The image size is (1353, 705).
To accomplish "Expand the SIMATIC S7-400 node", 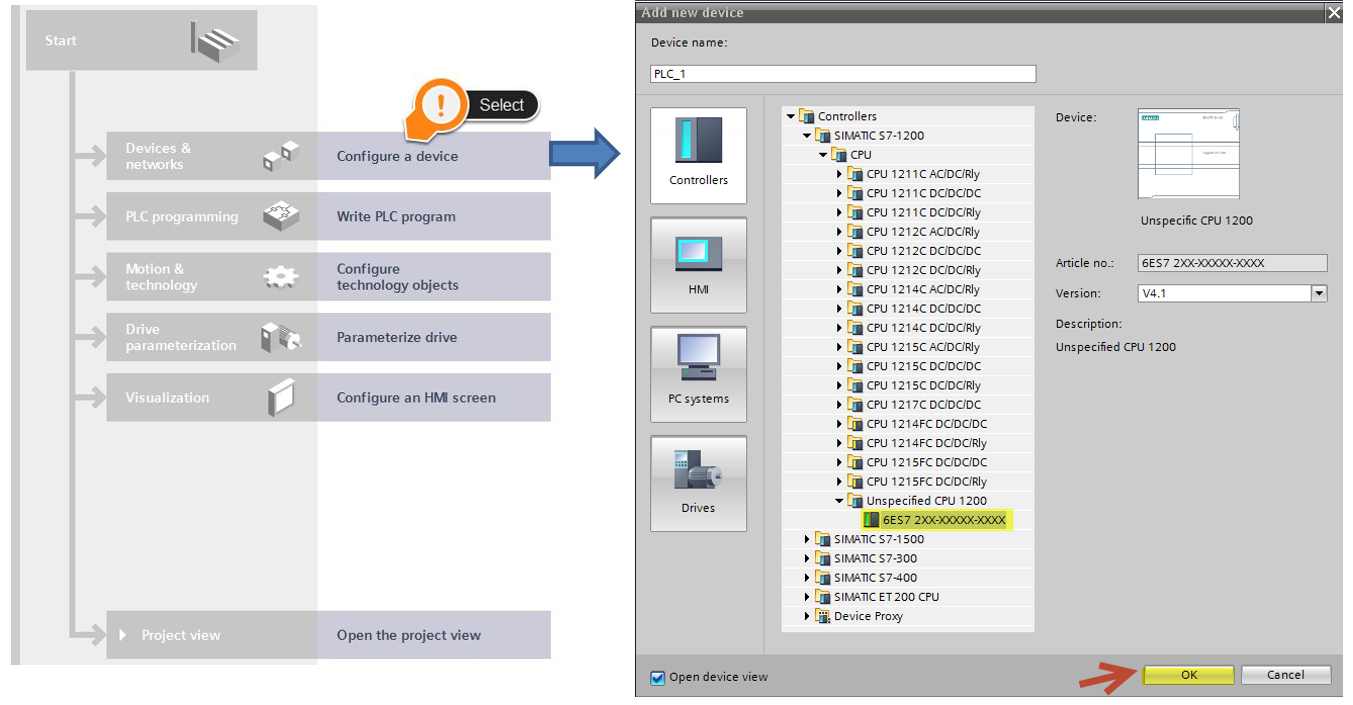I will click(808, 578).
